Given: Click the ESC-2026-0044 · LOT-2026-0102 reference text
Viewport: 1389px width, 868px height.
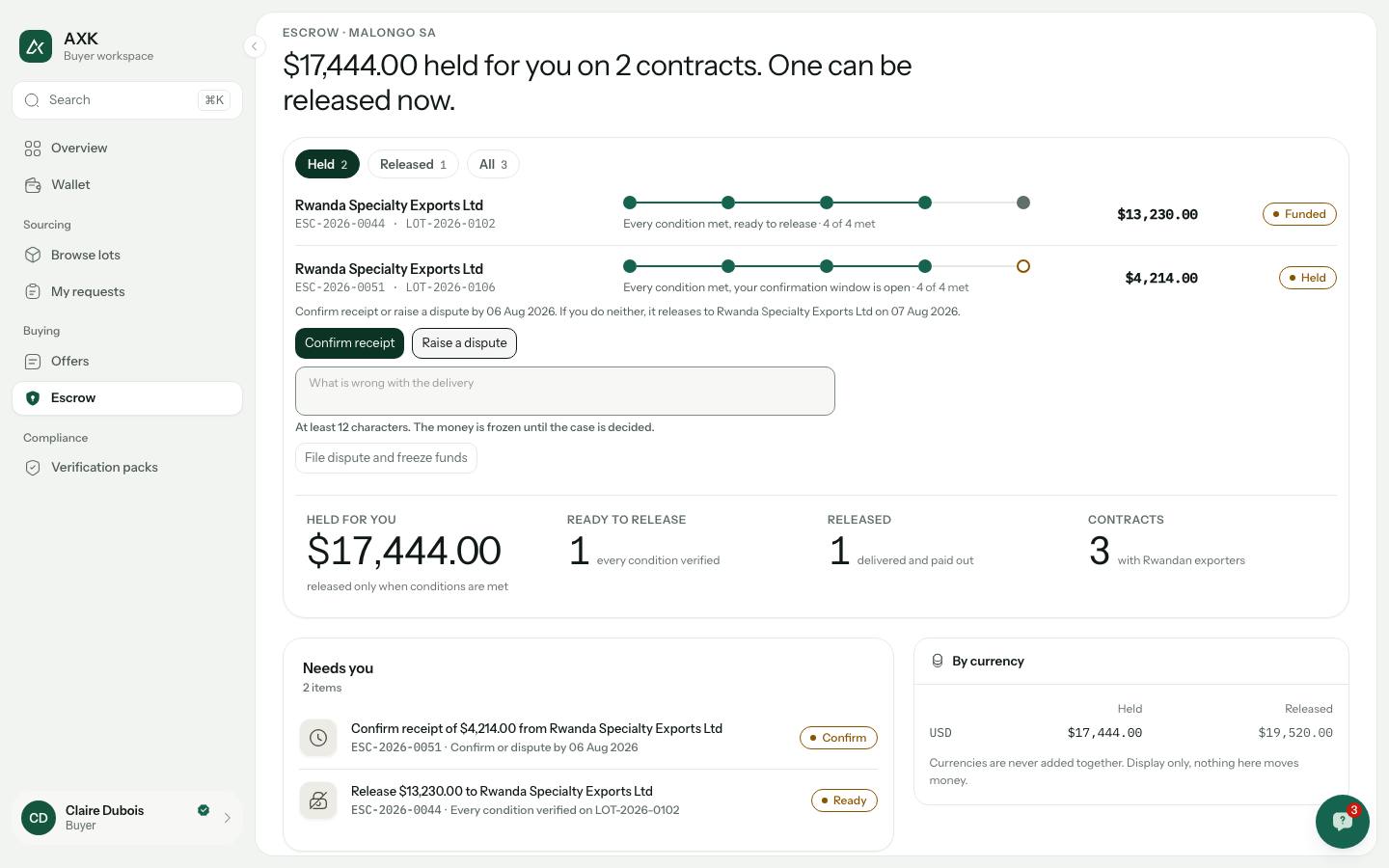Looking at the screenshot, I should point(395,224).
